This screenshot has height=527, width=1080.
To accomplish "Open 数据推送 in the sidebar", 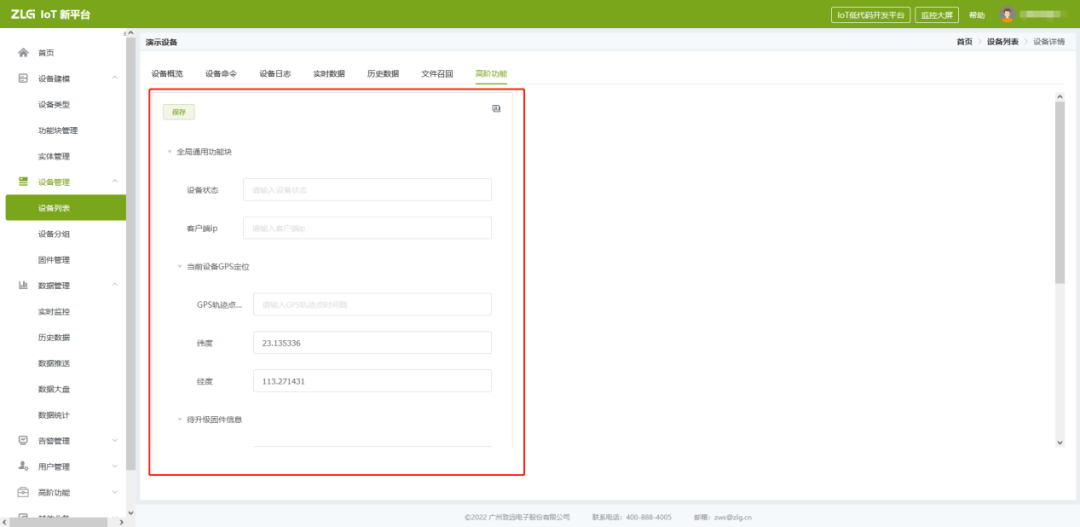I will click(x=54, y=363).
